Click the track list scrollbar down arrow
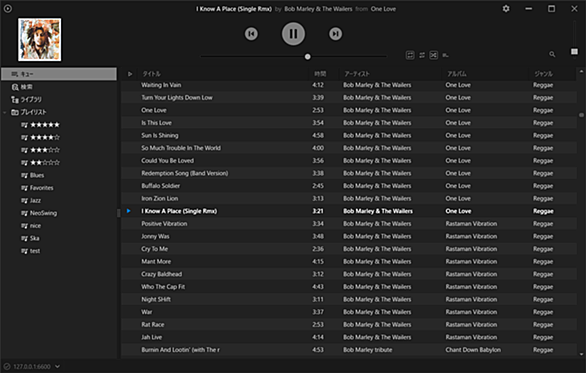This screenshot has height=373, width=586. click(581, 354)
